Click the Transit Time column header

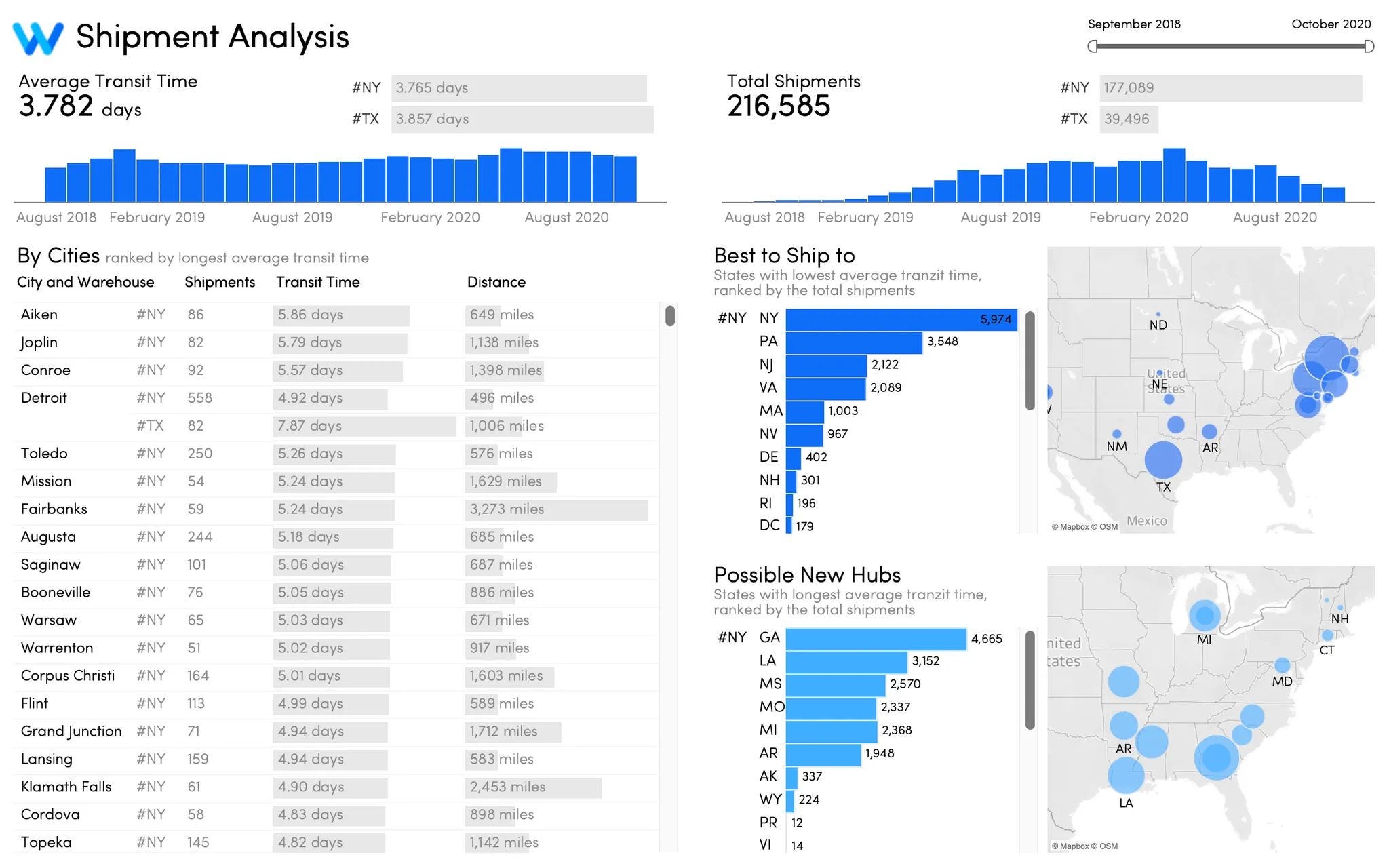(x=317, y=282)
